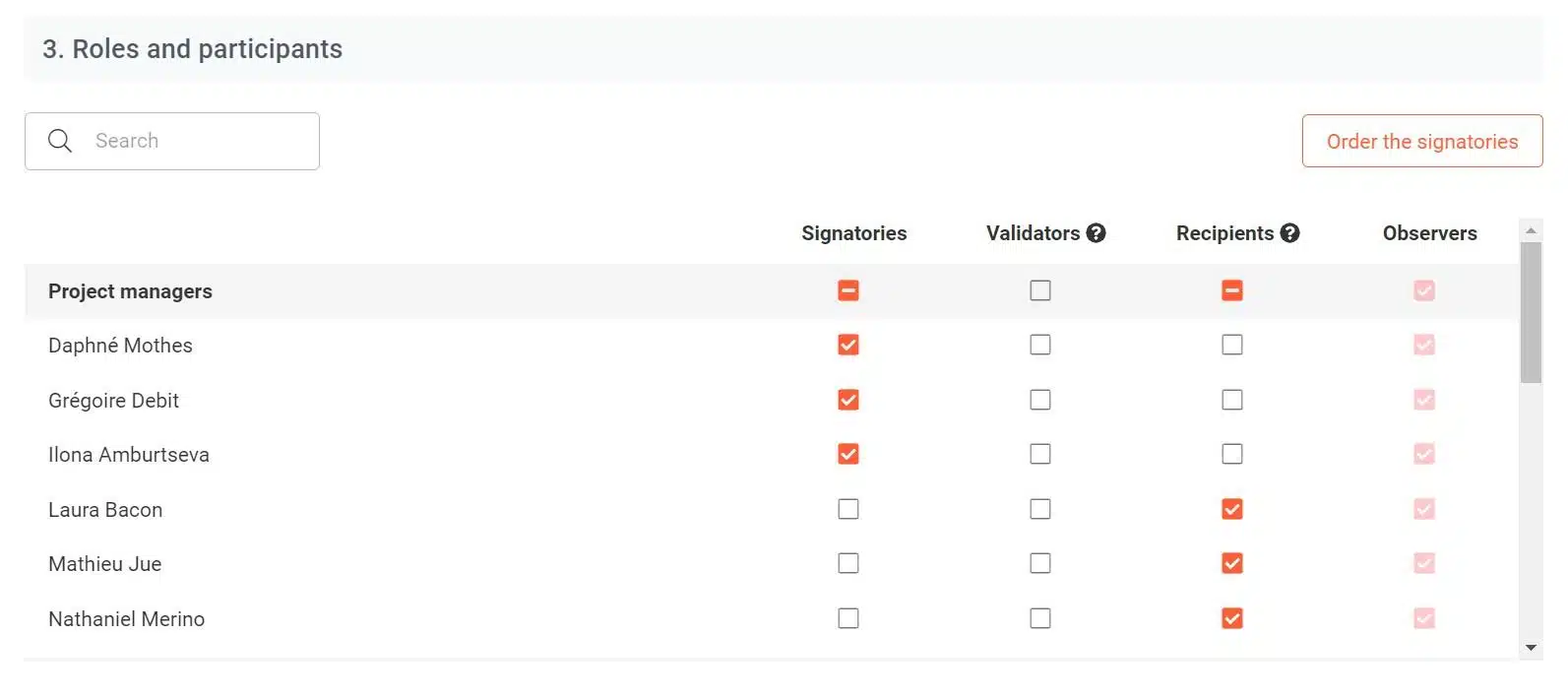This screenshot has width=1568, height=698.
Task: Check Ilona Amburtseva as recipient
Action: [1232, 454]
